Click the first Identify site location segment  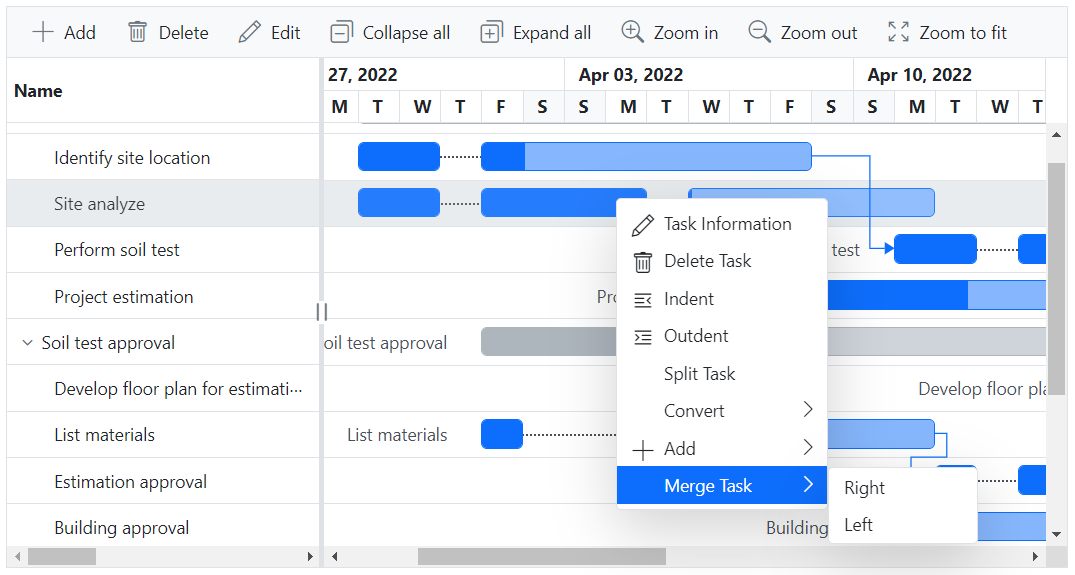point(399,156)
